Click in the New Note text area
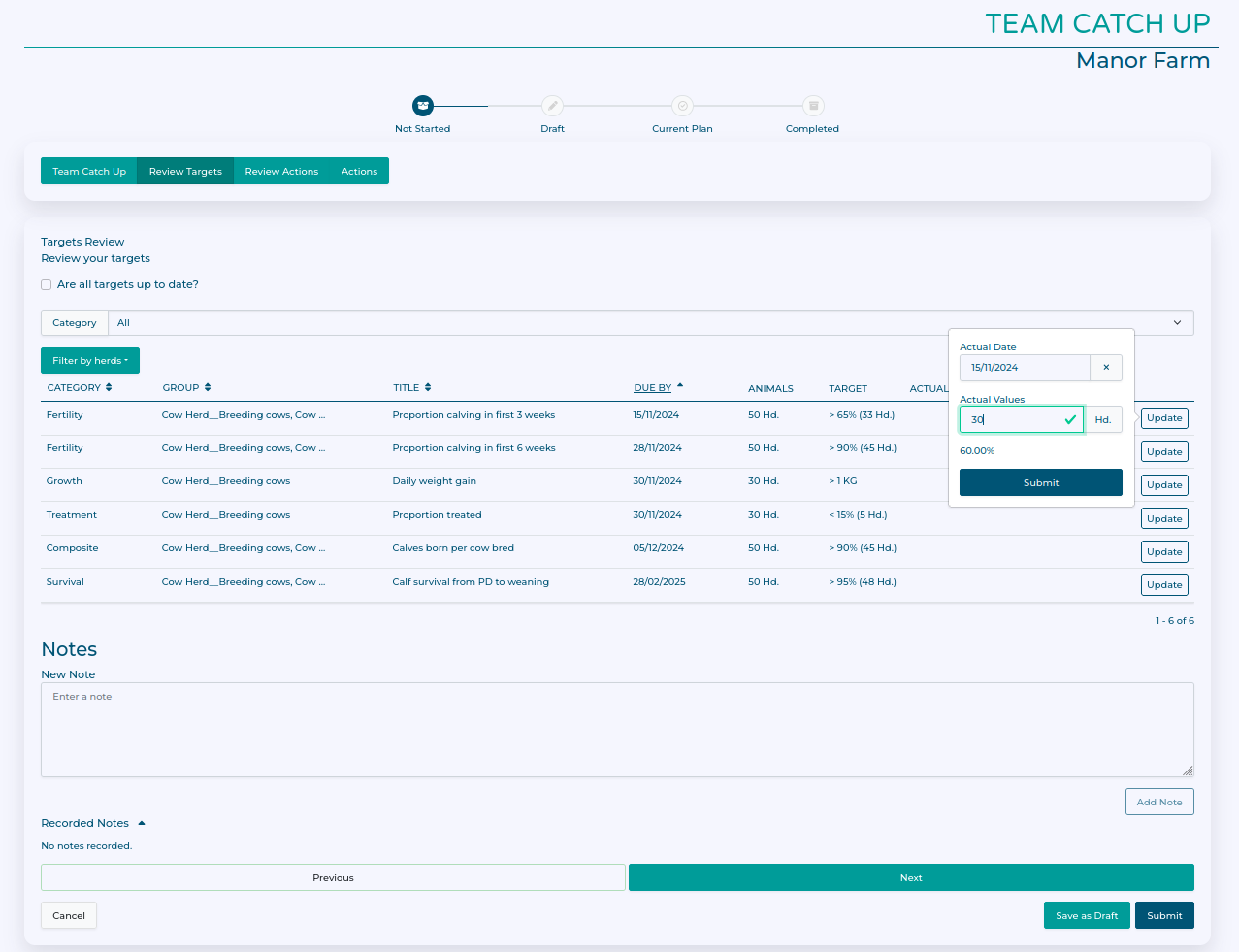This screenshot has width=1239, height=952. coord(617,730)
